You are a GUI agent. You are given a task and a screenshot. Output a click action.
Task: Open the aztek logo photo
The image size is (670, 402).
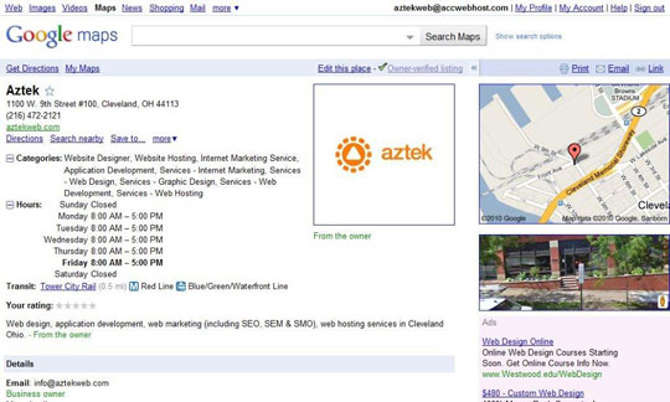click(384, 154)
